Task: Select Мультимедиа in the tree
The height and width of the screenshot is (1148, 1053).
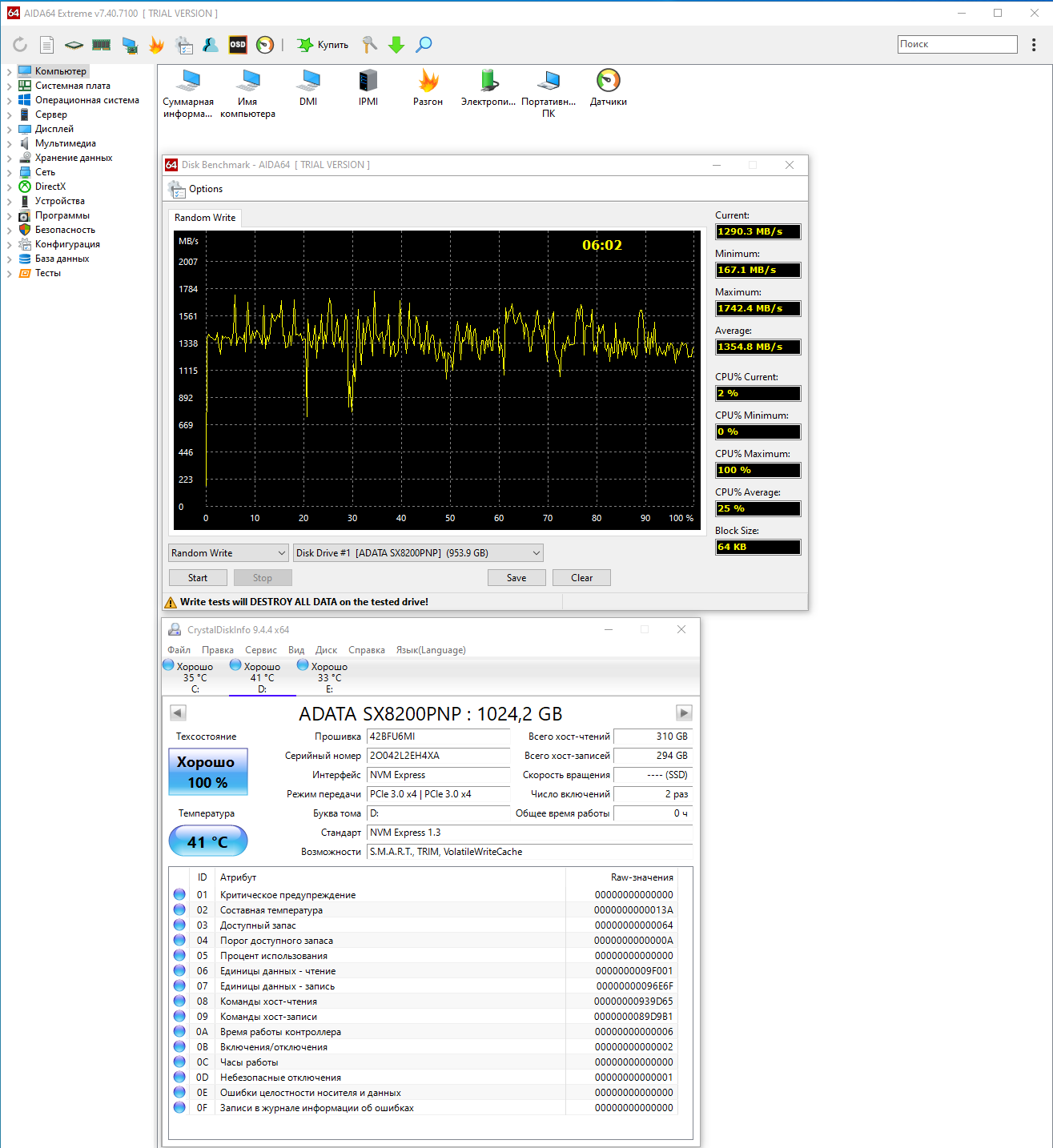Action: (66, 143)
